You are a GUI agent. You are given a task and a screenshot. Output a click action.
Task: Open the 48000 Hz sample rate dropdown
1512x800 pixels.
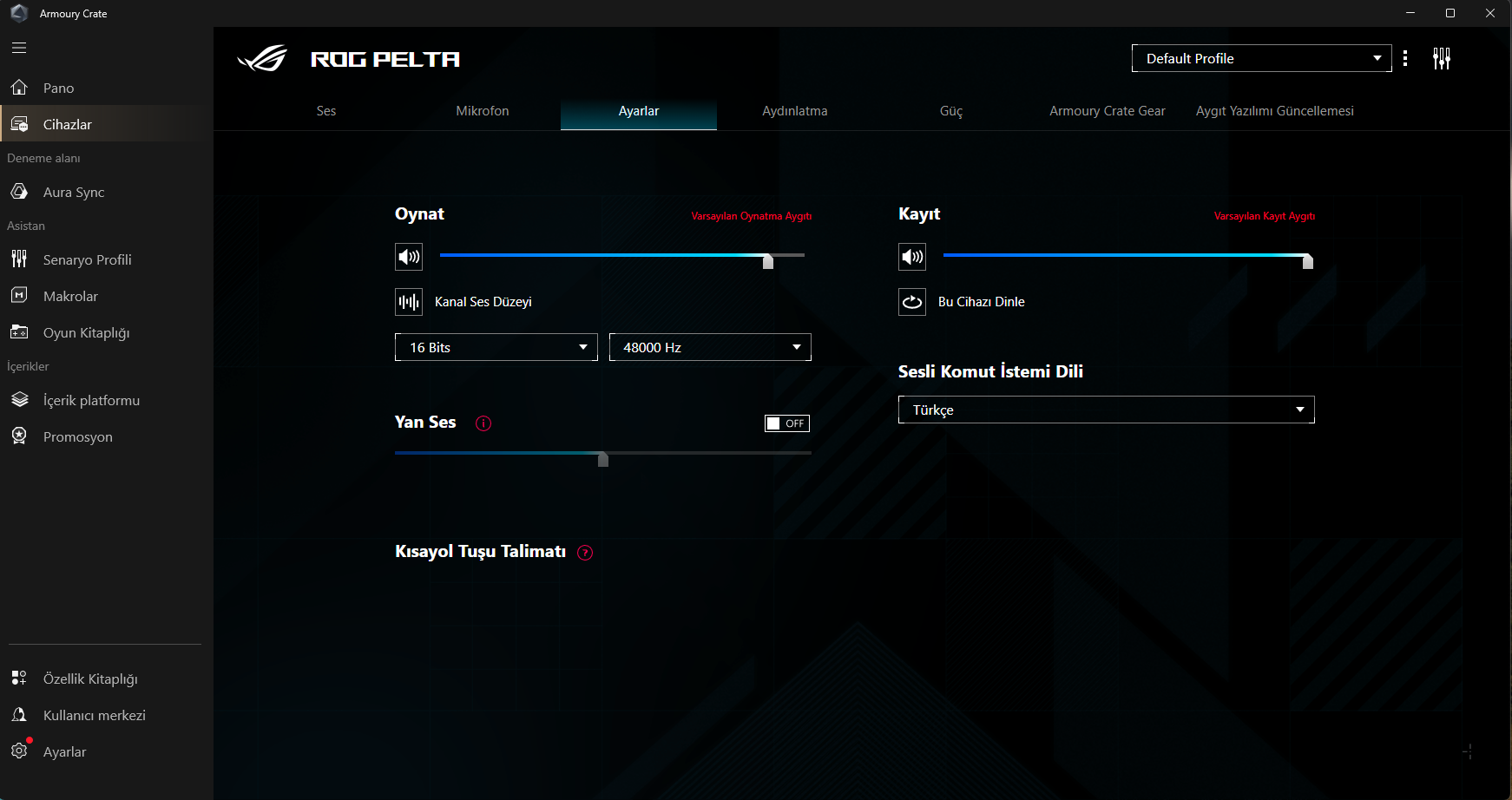[710, 347]
